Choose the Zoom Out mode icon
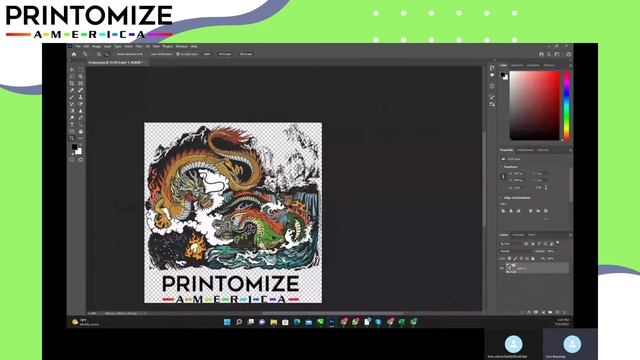Screen dimensions: 640x360 (107, 54)
